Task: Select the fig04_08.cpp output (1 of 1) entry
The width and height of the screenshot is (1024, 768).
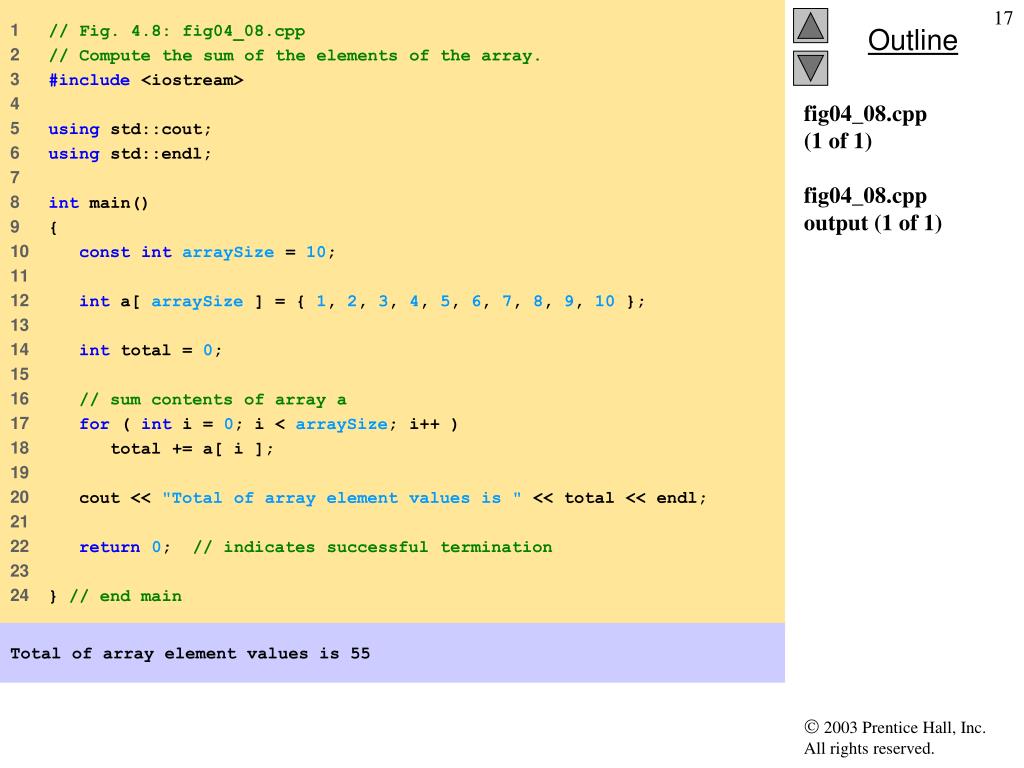Action: click(x=872, y=210)
